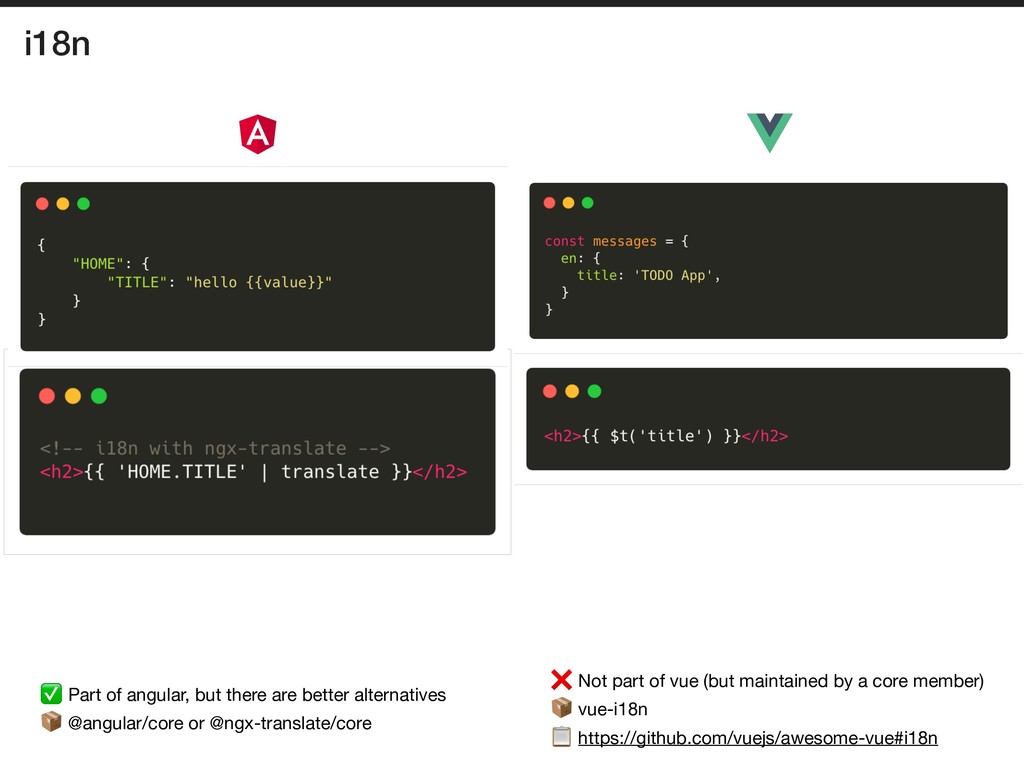
Task: Click red dot in Angular JSON code window
Action: pos(42,204)
